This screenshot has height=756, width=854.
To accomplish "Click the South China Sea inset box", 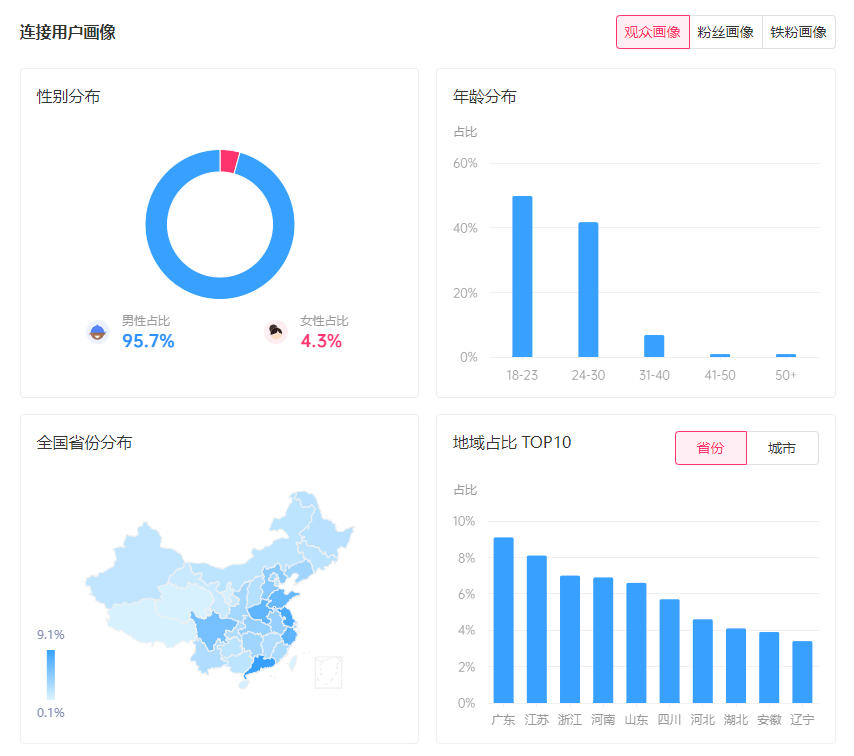I will tap(328, 672).
